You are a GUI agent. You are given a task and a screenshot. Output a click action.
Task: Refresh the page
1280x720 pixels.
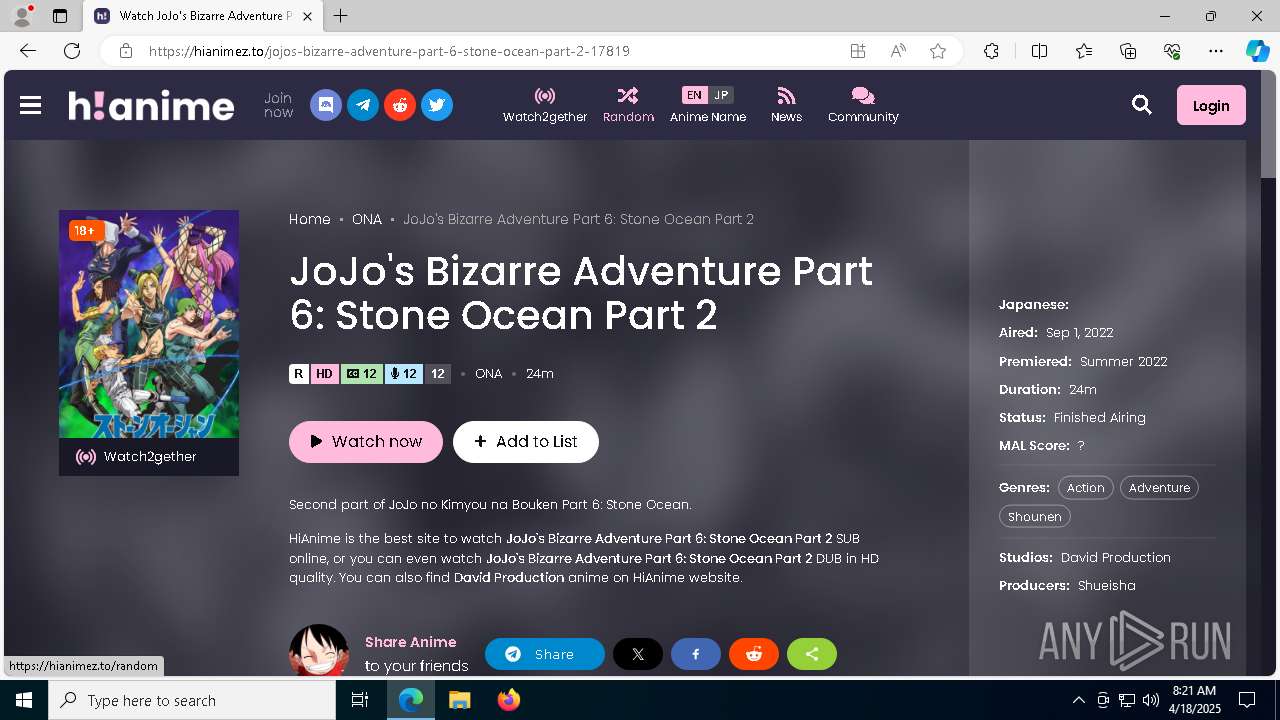(x=72, y=51)
